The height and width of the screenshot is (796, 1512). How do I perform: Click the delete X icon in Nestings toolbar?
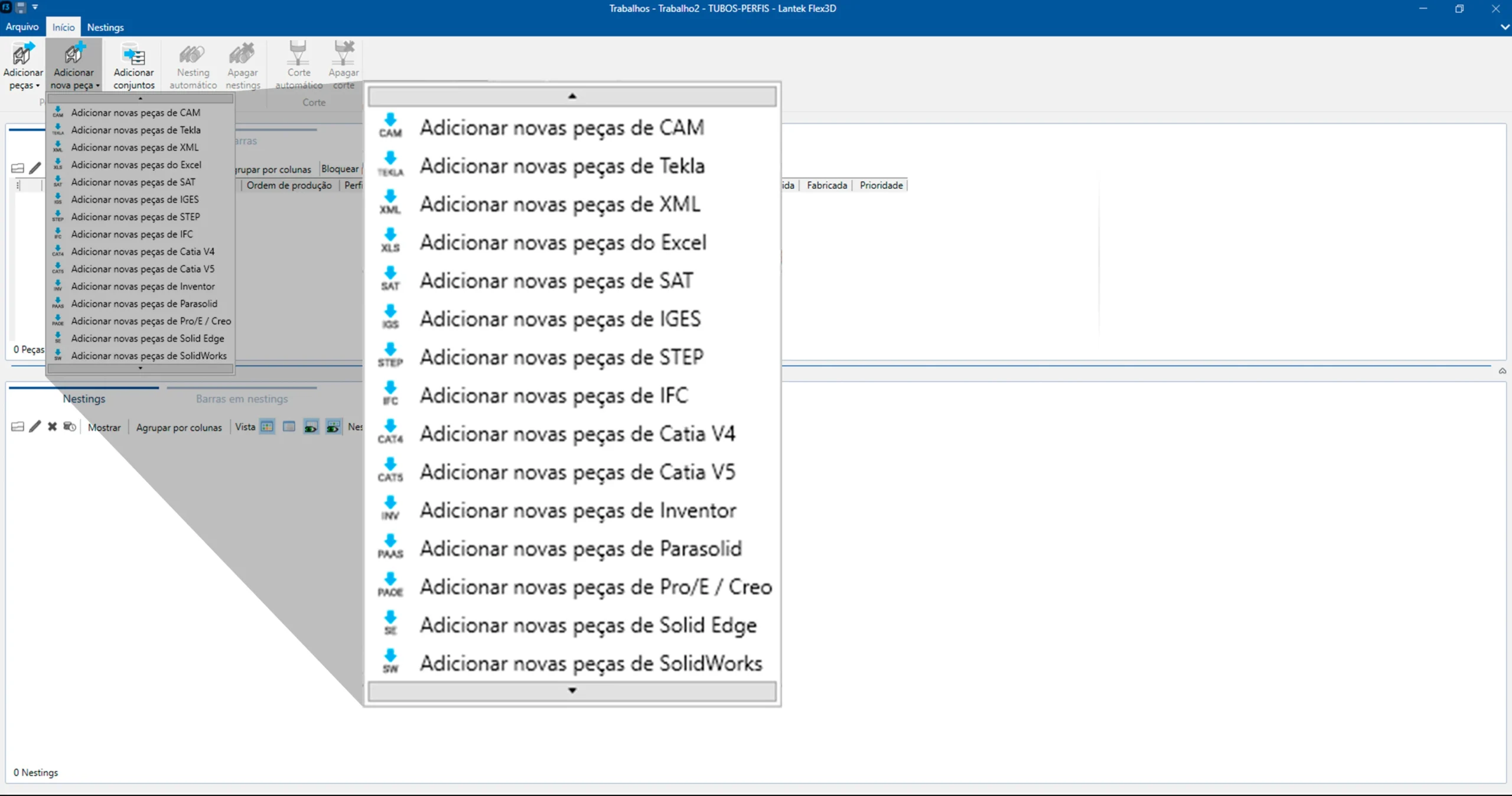[x=52, y=426]
